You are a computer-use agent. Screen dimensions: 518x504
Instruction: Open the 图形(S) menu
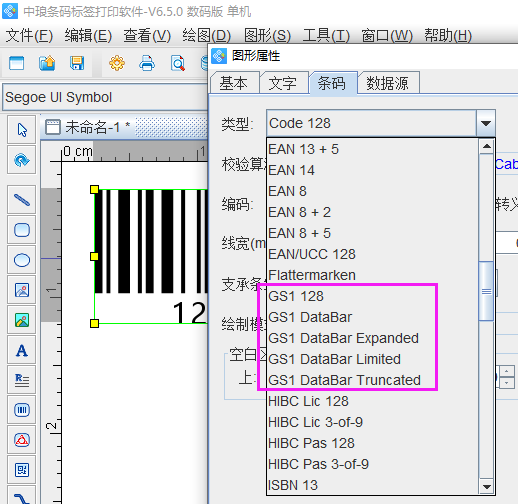point(267,35)
